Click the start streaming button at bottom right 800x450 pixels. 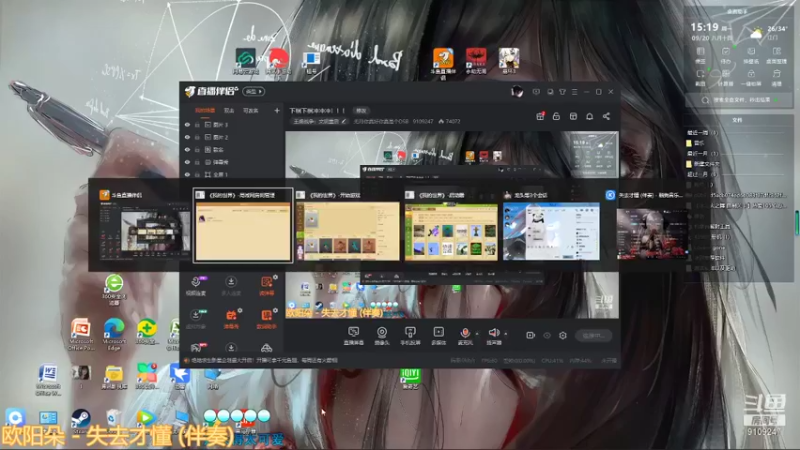click(594, 335)
